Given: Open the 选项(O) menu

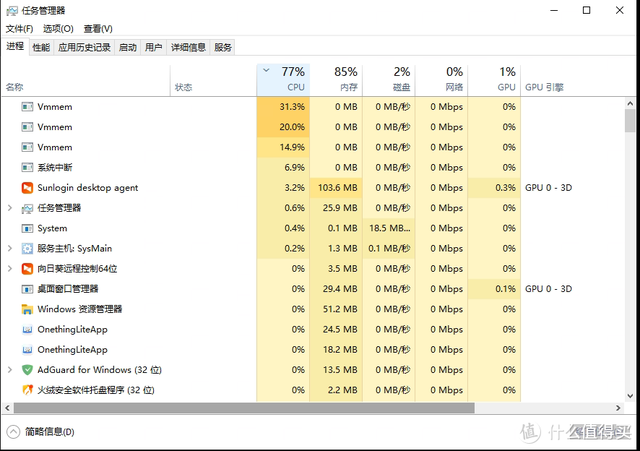Looking at the screenshot, I should pyautogui.click(x=58, y=28).
